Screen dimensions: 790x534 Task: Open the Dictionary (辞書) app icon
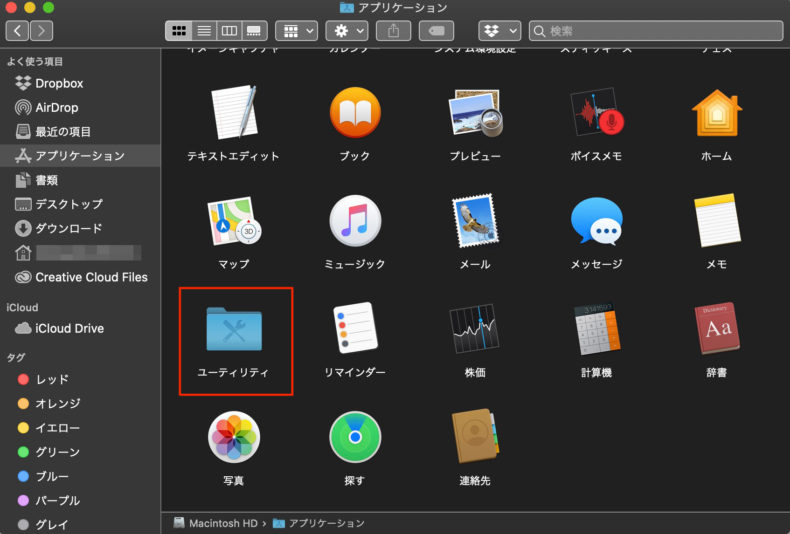[717, 328]
